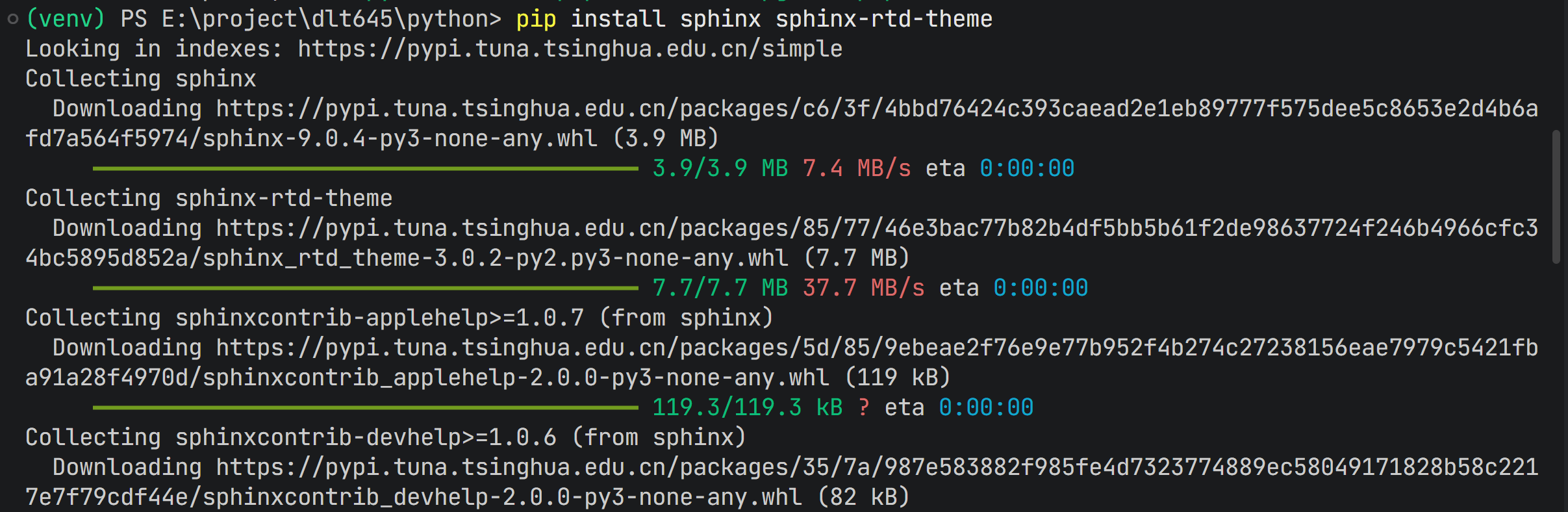1568x512 pixels.
Task: Click the "Collecting sphinx-rtd-theme" line
Action: (209, 198)
